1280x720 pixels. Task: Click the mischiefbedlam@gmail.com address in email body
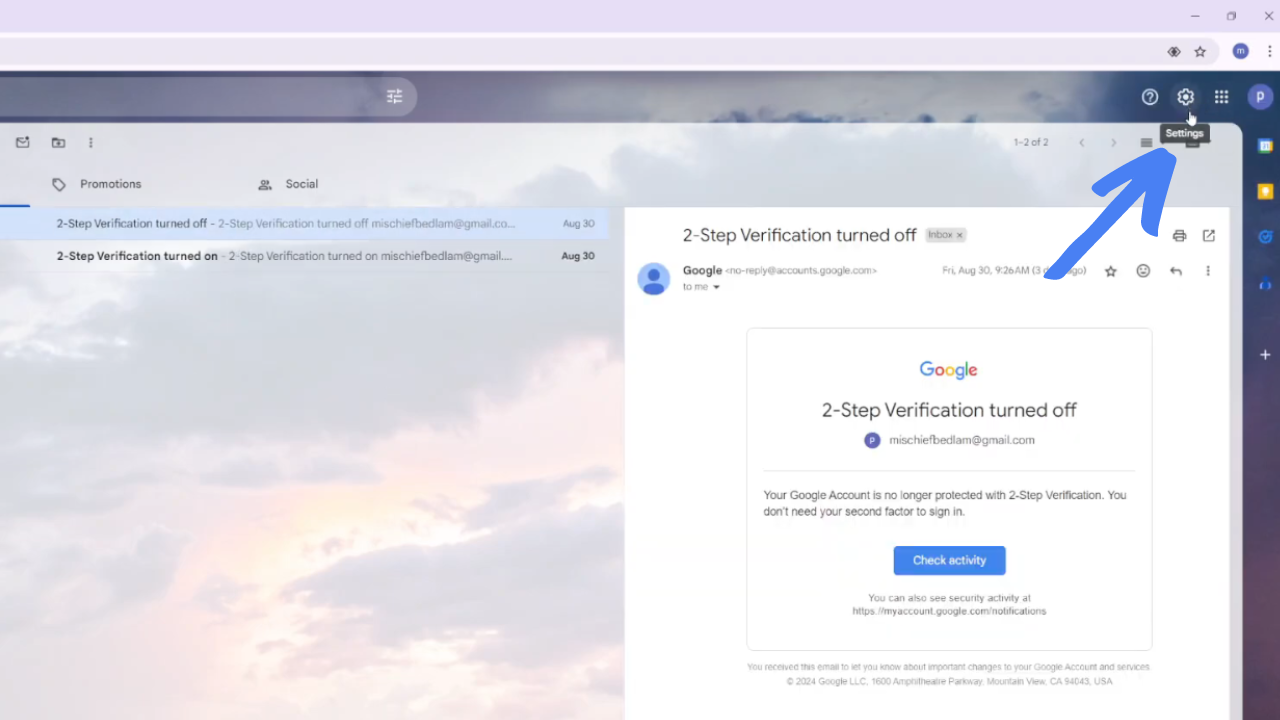(962, 440)
